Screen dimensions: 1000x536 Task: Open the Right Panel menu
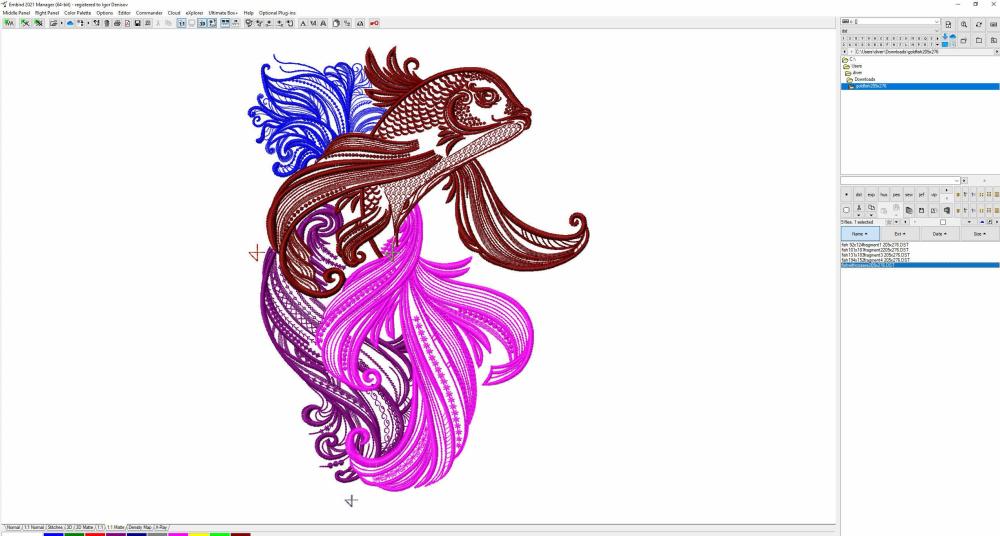(x=47, y=13)
